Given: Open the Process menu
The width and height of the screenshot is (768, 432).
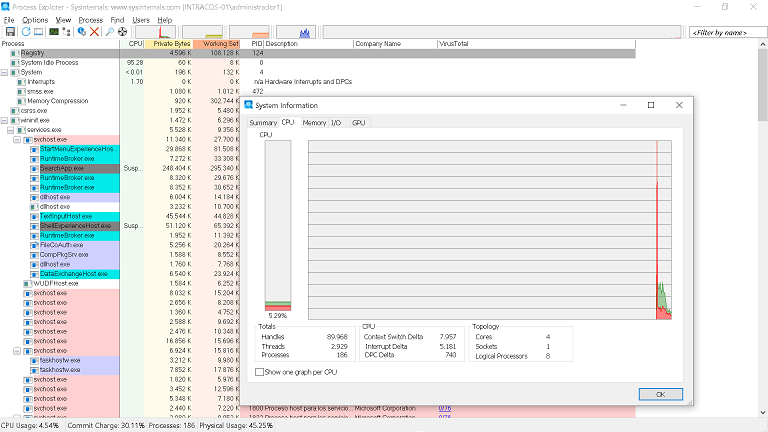Looking at the screenshot, I should pos(91,20).
